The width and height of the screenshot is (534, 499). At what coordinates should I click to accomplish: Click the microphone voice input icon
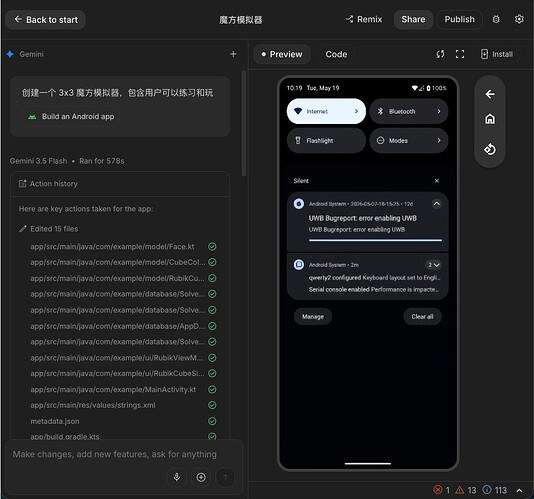pyautogui.click(x=176, y=477)
